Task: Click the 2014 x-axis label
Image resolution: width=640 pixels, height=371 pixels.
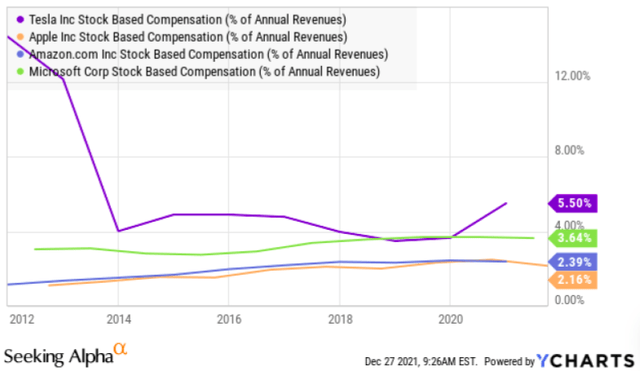Action: coord(119,319)
